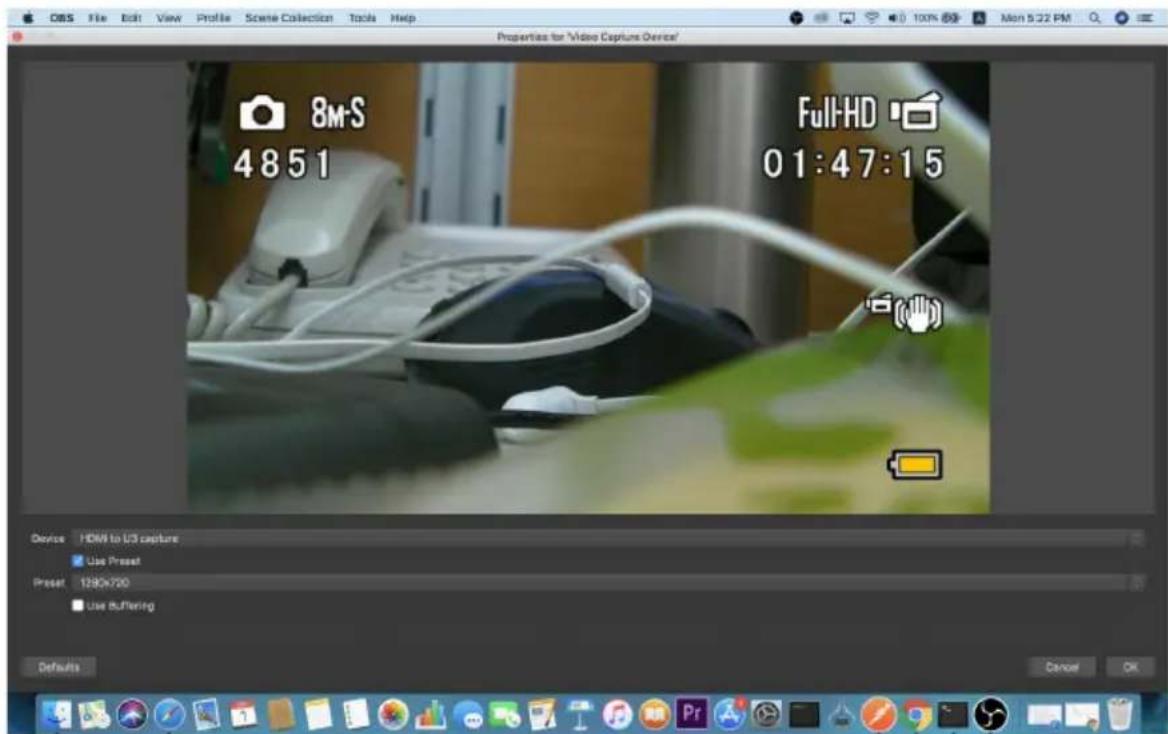Viewport: 1168px width, 734px height.
Task: Open the volume control in menu bar
Action: tap(897, 18)
